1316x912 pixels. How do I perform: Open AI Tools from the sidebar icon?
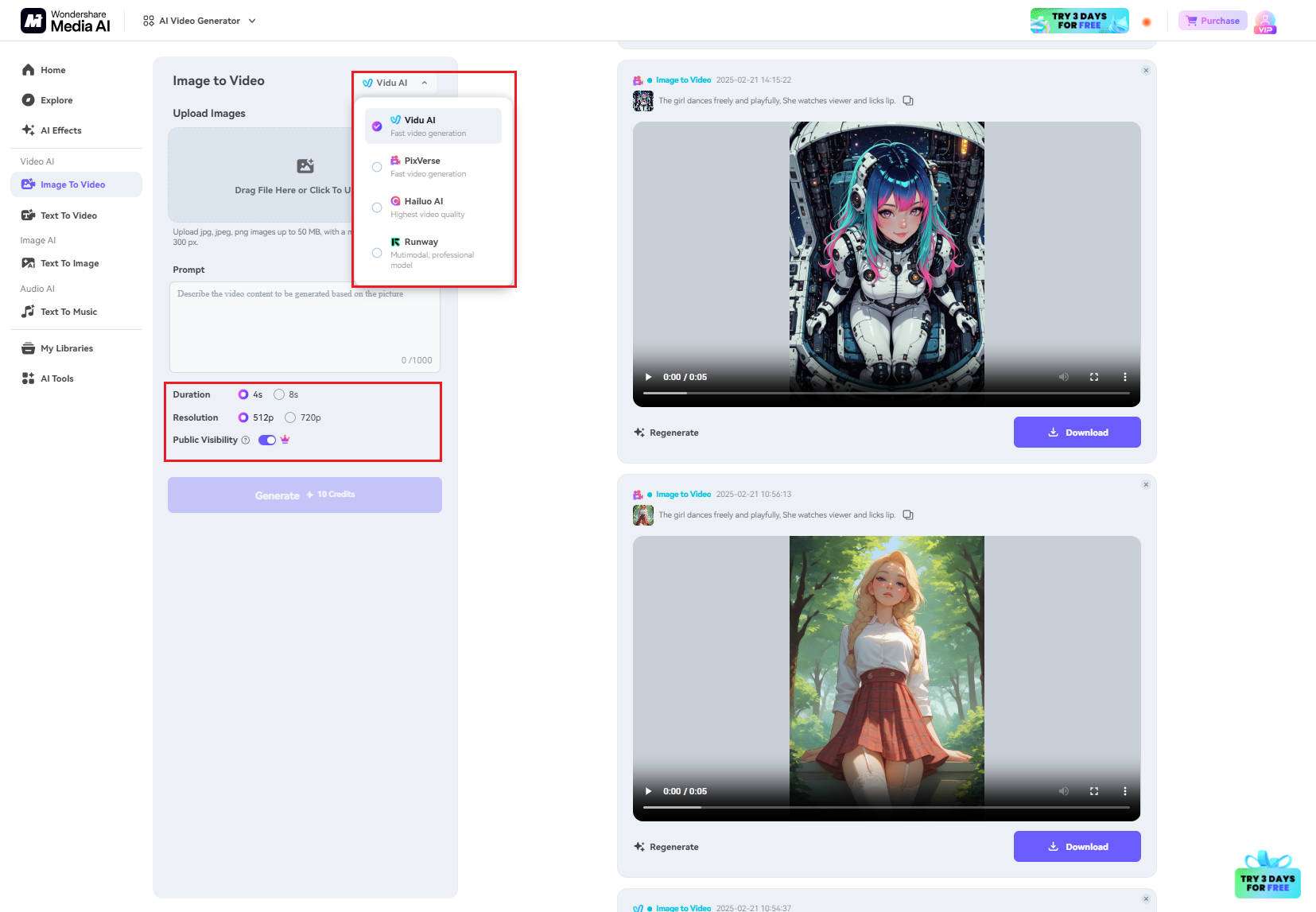[x=28, y=378]
